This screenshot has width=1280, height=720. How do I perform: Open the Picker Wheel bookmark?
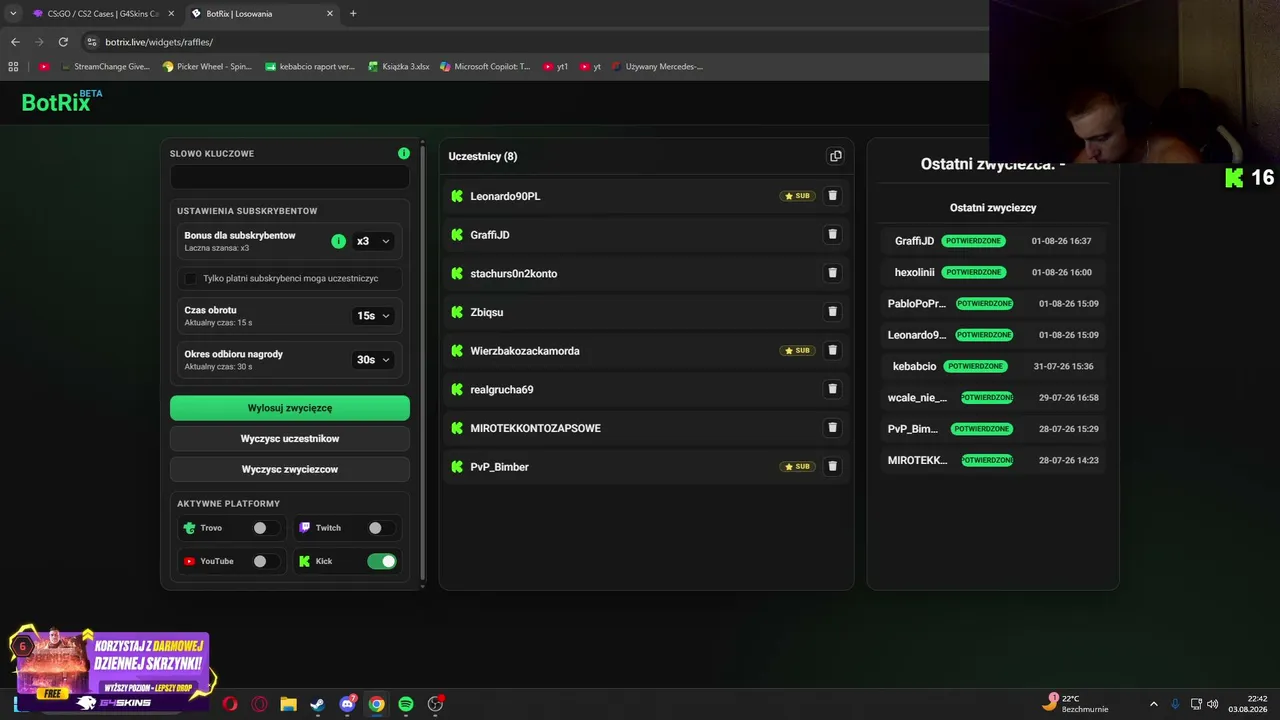[x=207, y=67]
